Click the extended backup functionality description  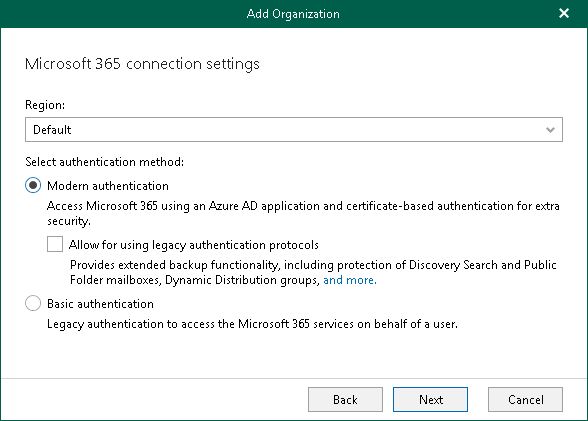pyautogui.click(x=313, y=273)
